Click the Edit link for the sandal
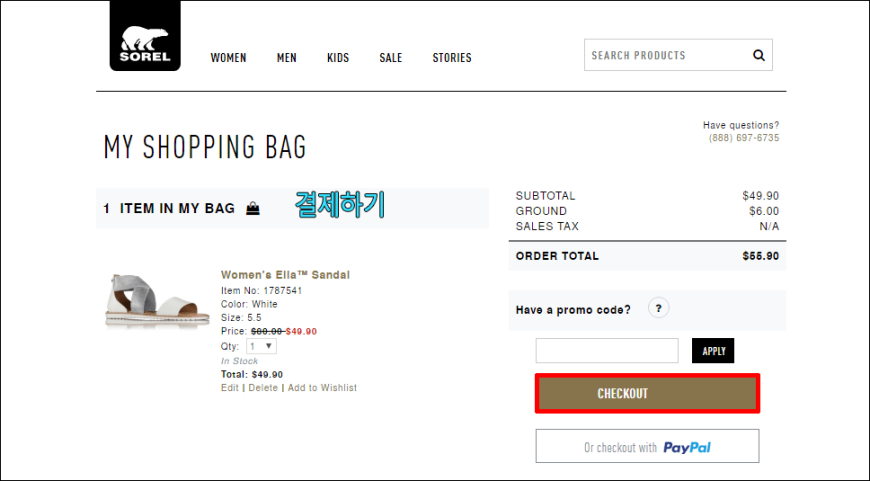The height and width of the screenshot is (481, 870). [x=230, y=388]
